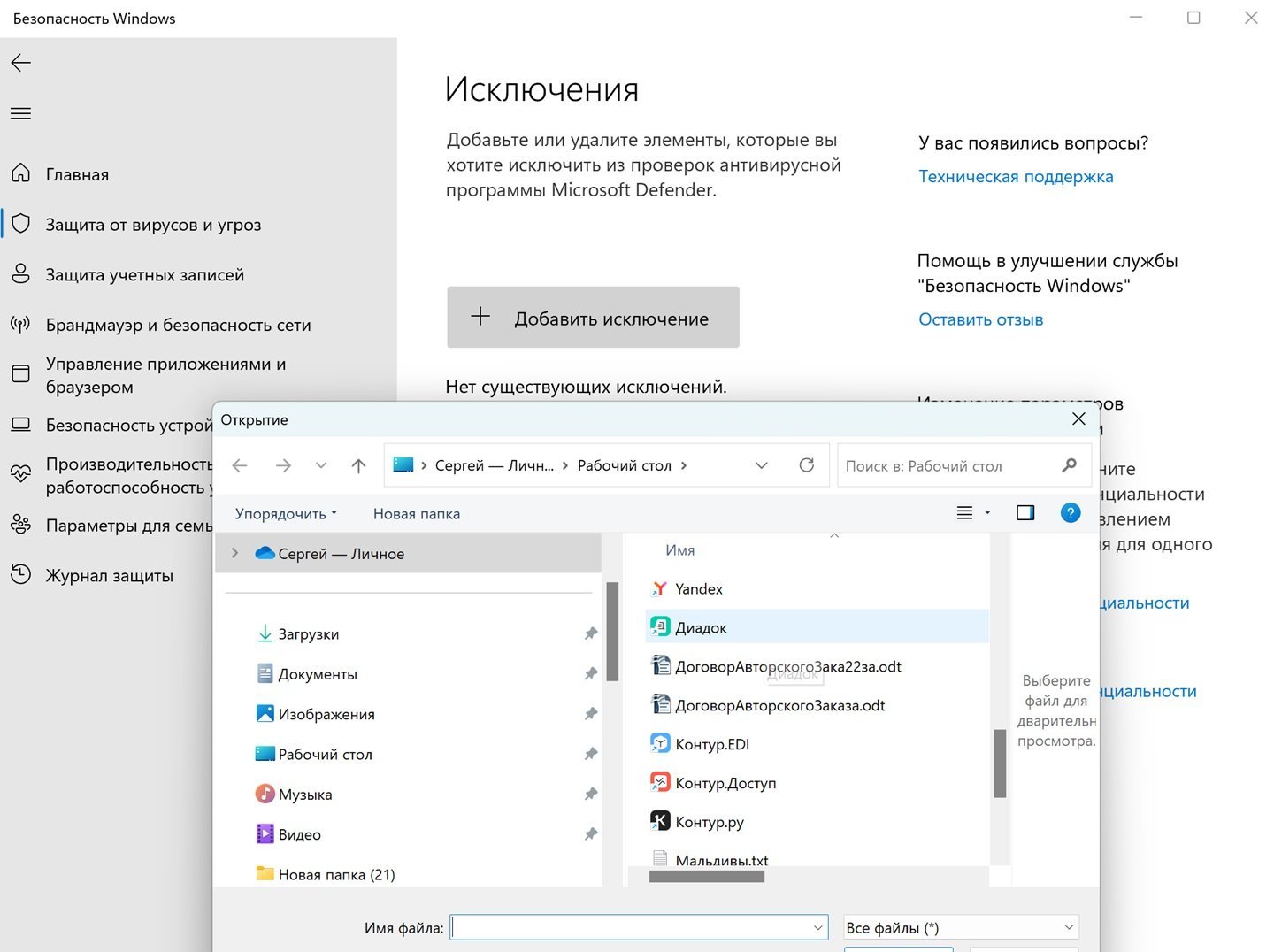Sort by Имя column header

[x=679, y=550]
